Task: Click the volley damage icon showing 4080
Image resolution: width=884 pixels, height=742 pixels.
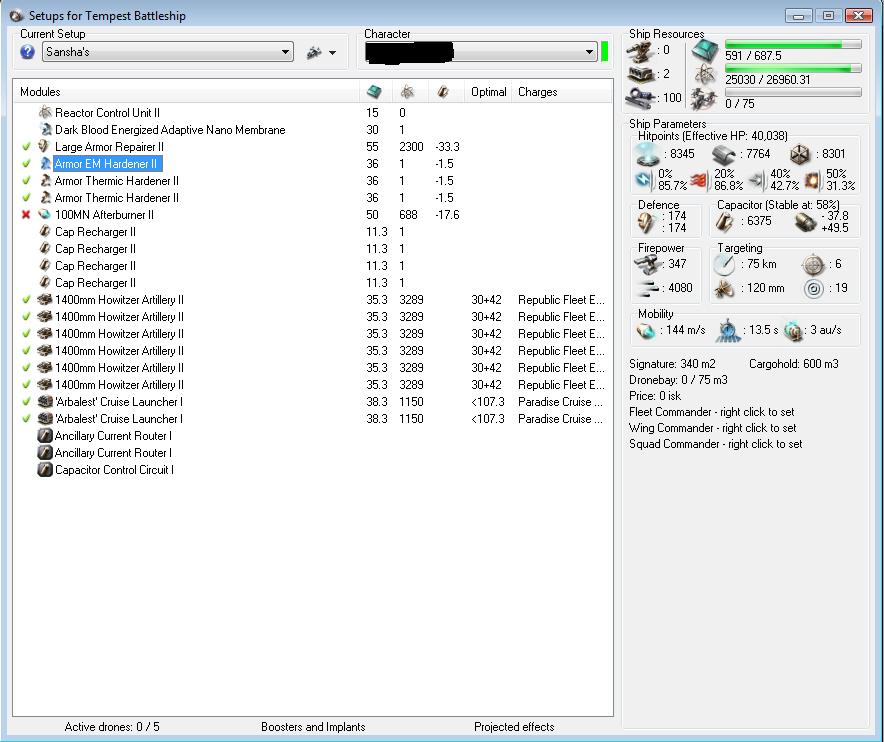Action: coord(647,288)
